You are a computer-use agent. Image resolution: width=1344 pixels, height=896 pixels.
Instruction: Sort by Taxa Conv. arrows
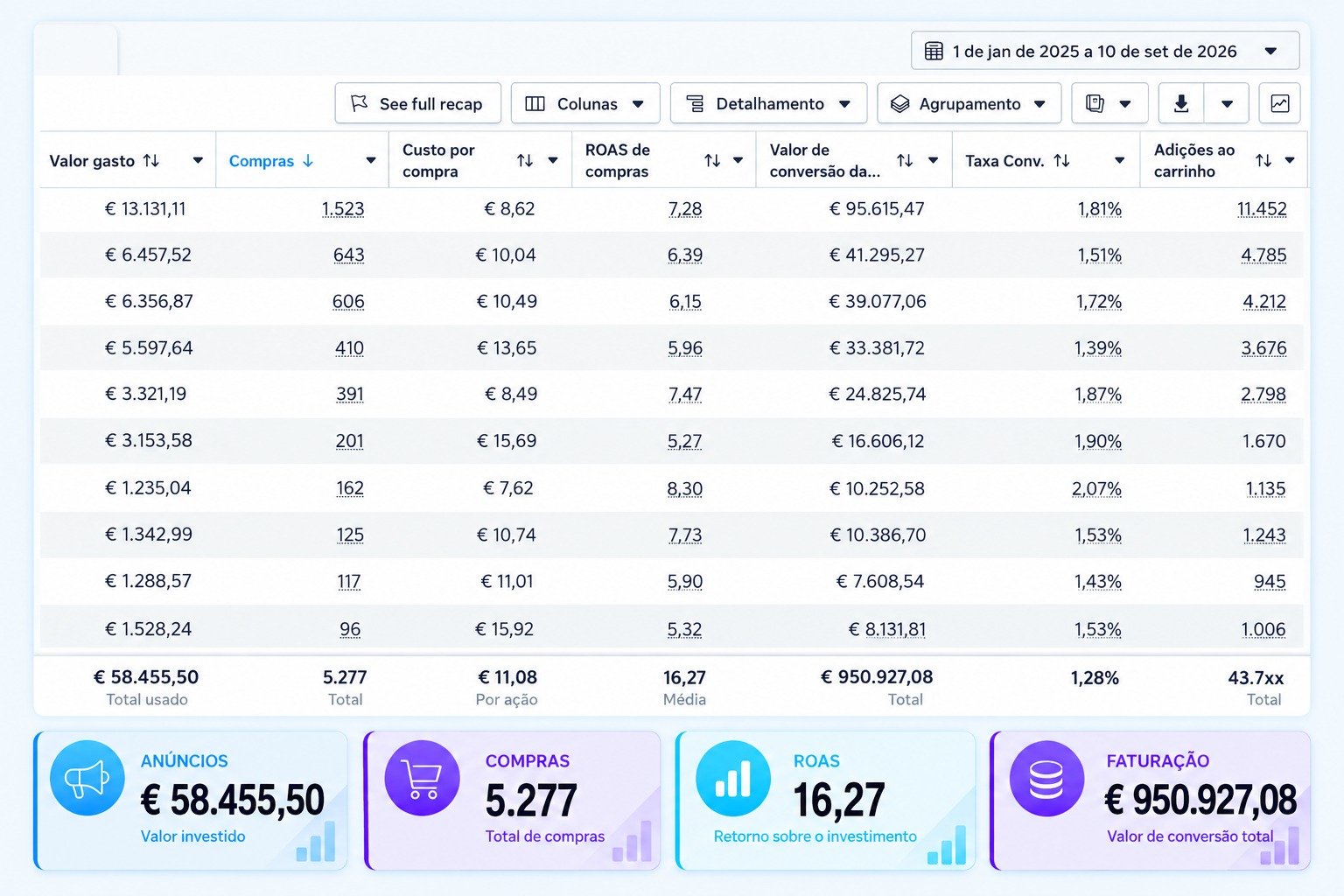[1061, 160]
